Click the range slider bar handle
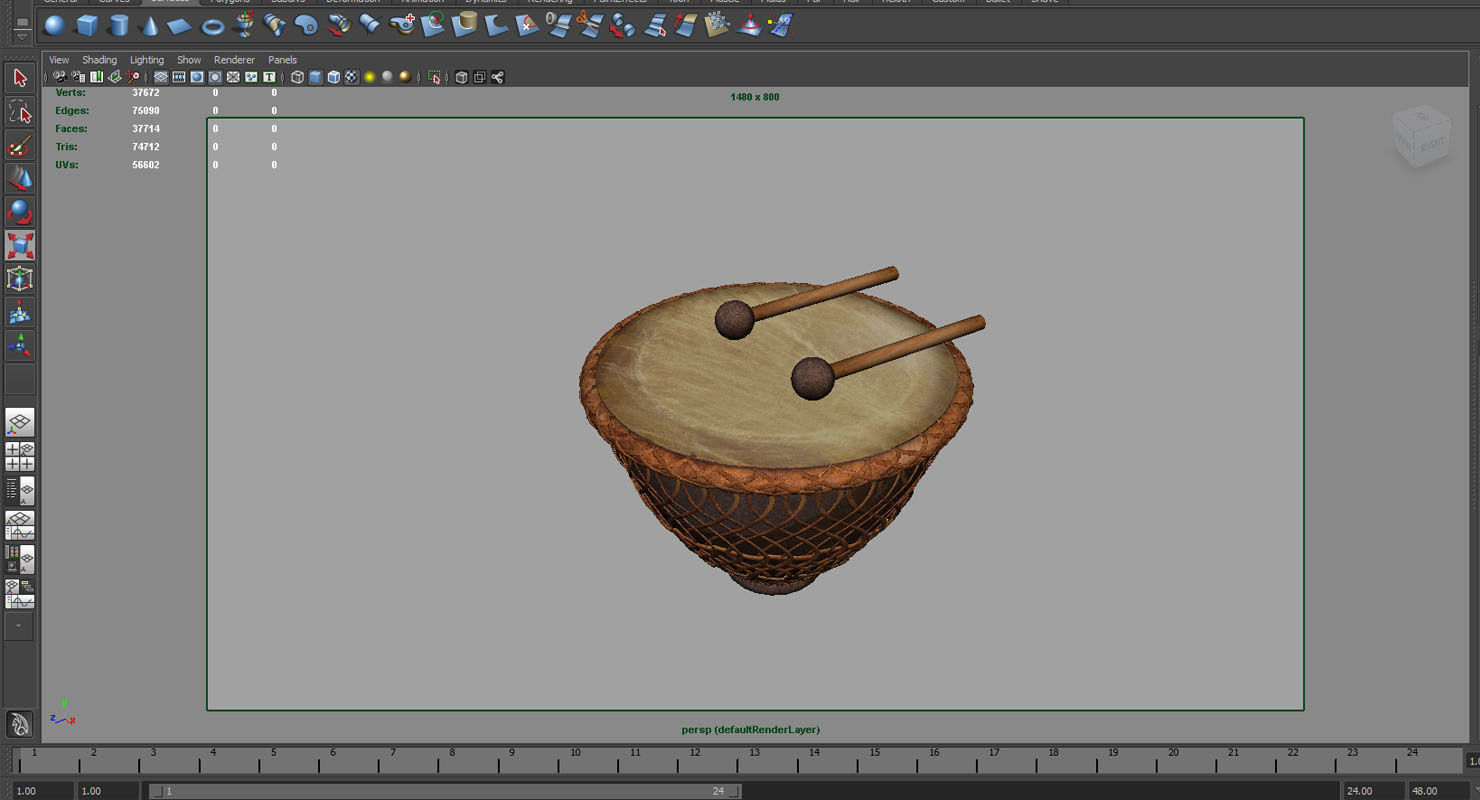The image size is (1480, 800). [445, 791]
